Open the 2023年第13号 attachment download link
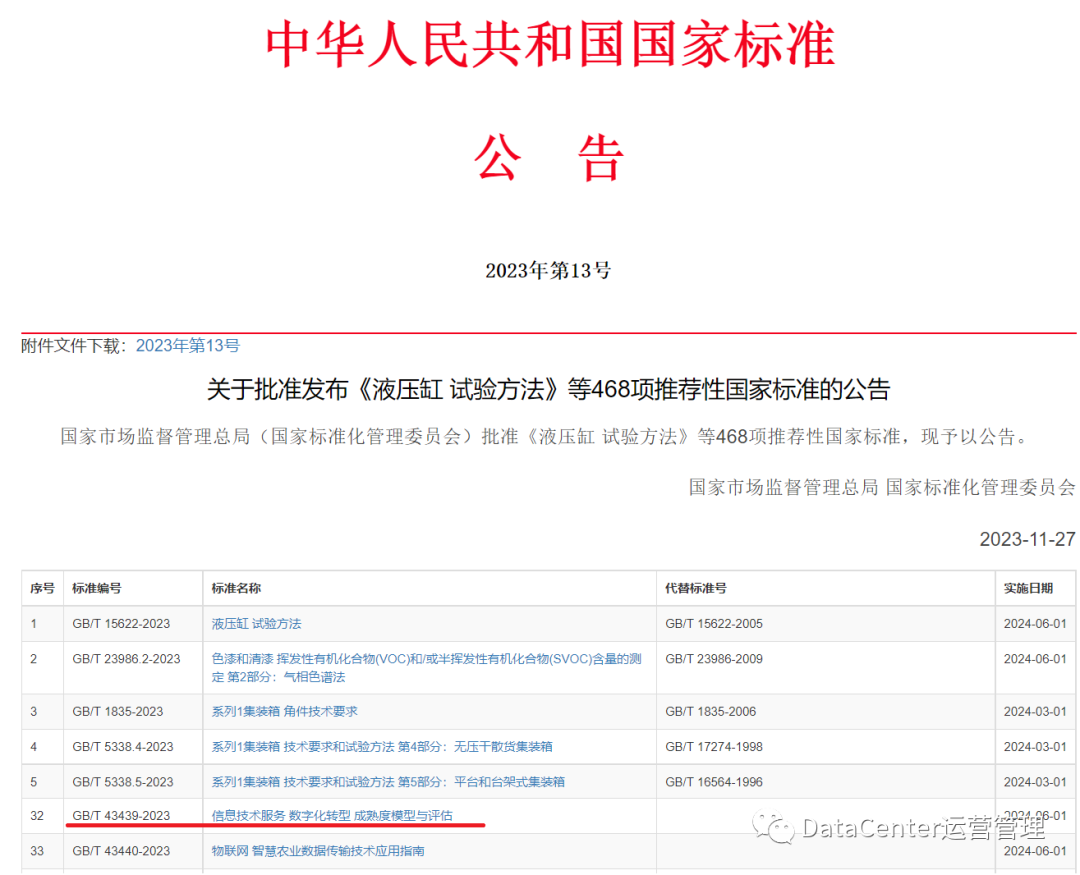The height and width of the screenshot is (875, 1080). click(x=187, y=345)
